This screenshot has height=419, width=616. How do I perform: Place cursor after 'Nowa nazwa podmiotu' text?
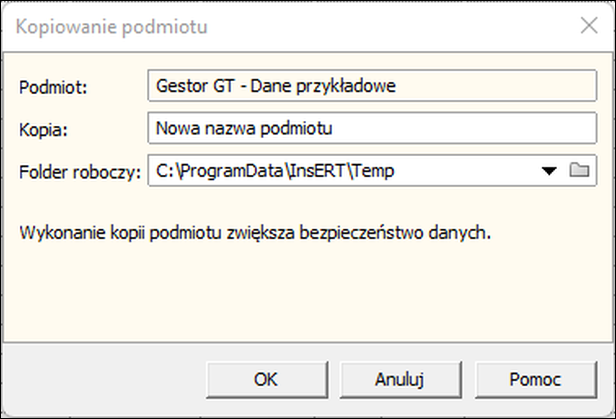point(334,128)
